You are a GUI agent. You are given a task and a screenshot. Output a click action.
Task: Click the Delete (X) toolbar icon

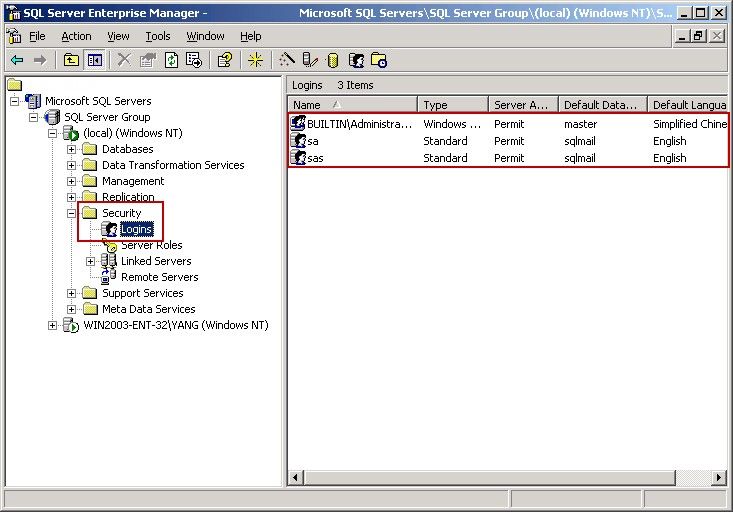(124, 60)
